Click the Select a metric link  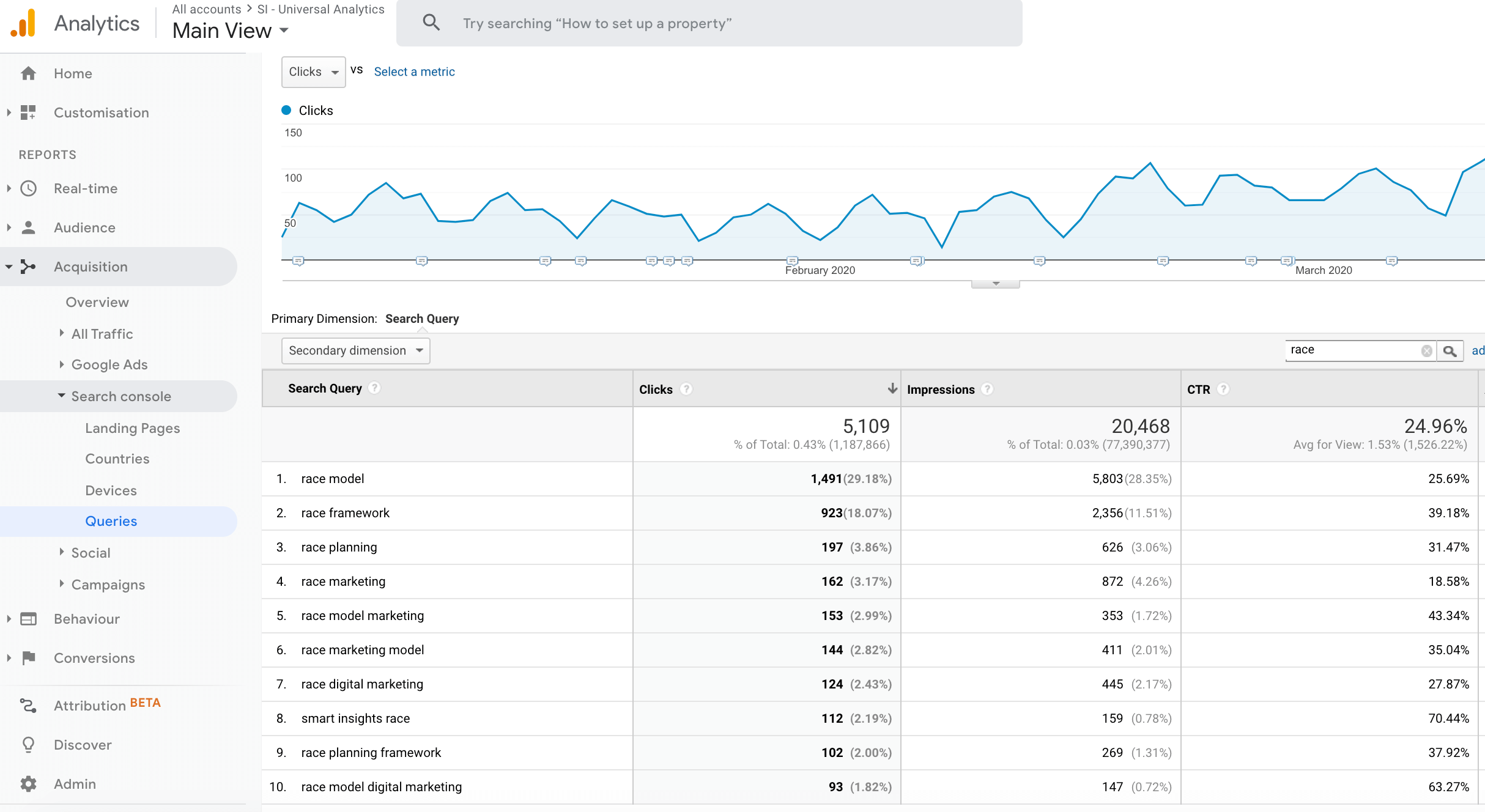[414, 72]
